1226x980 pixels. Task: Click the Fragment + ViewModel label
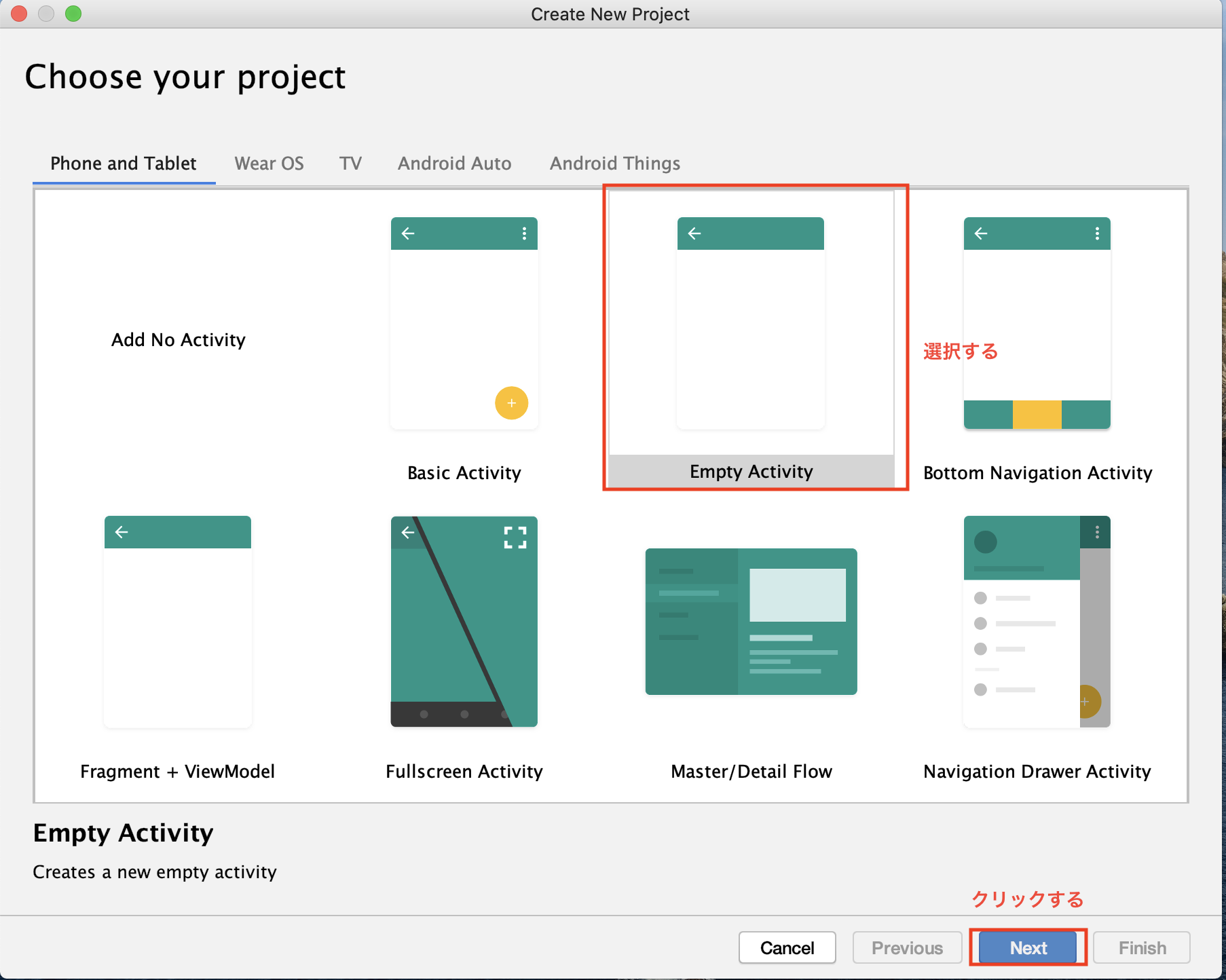pos(178,772)
